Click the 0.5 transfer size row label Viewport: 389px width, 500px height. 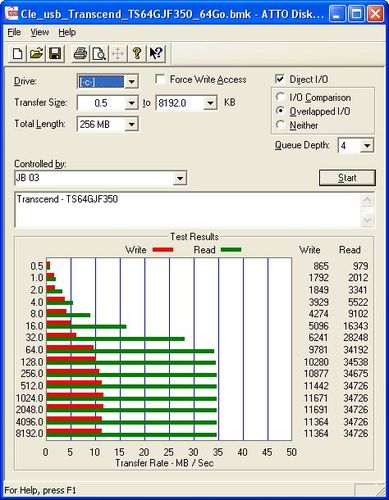(x=37, y=266)
